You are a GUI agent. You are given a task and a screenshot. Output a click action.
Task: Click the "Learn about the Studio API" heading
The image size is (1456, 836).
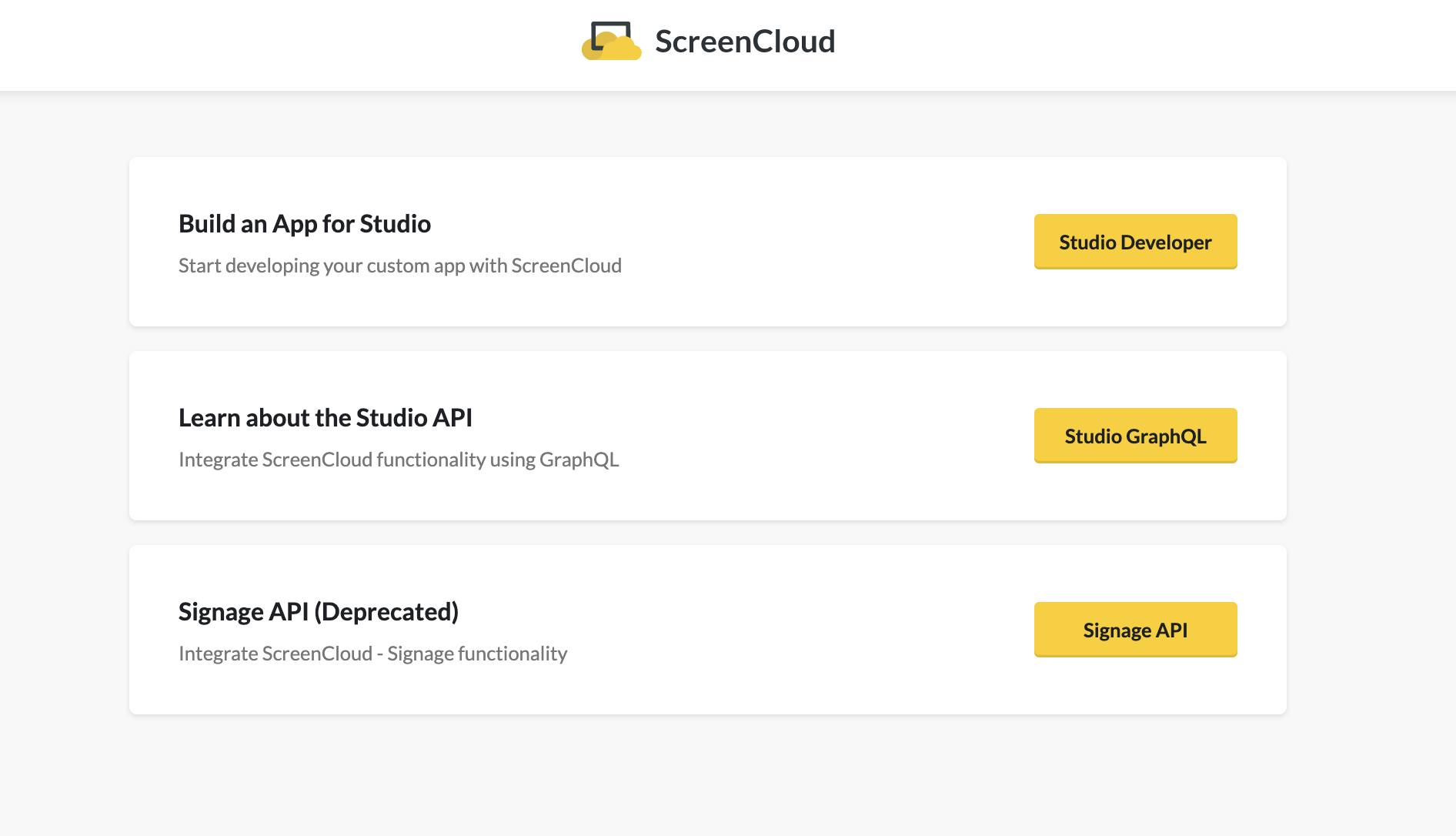(x=326, y=418)
